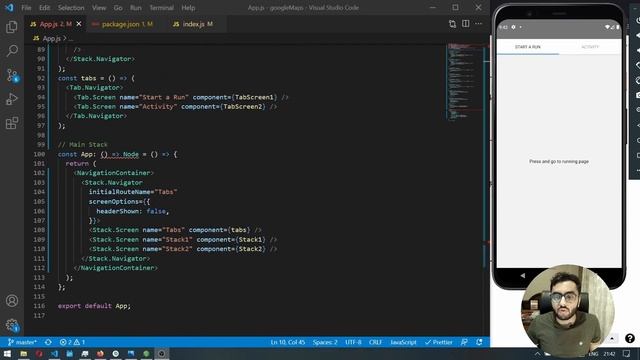This screenshot has width=640, height=360.
Task: Tap the ACTIVITY tab in the emulator
Action: [590, 47]
